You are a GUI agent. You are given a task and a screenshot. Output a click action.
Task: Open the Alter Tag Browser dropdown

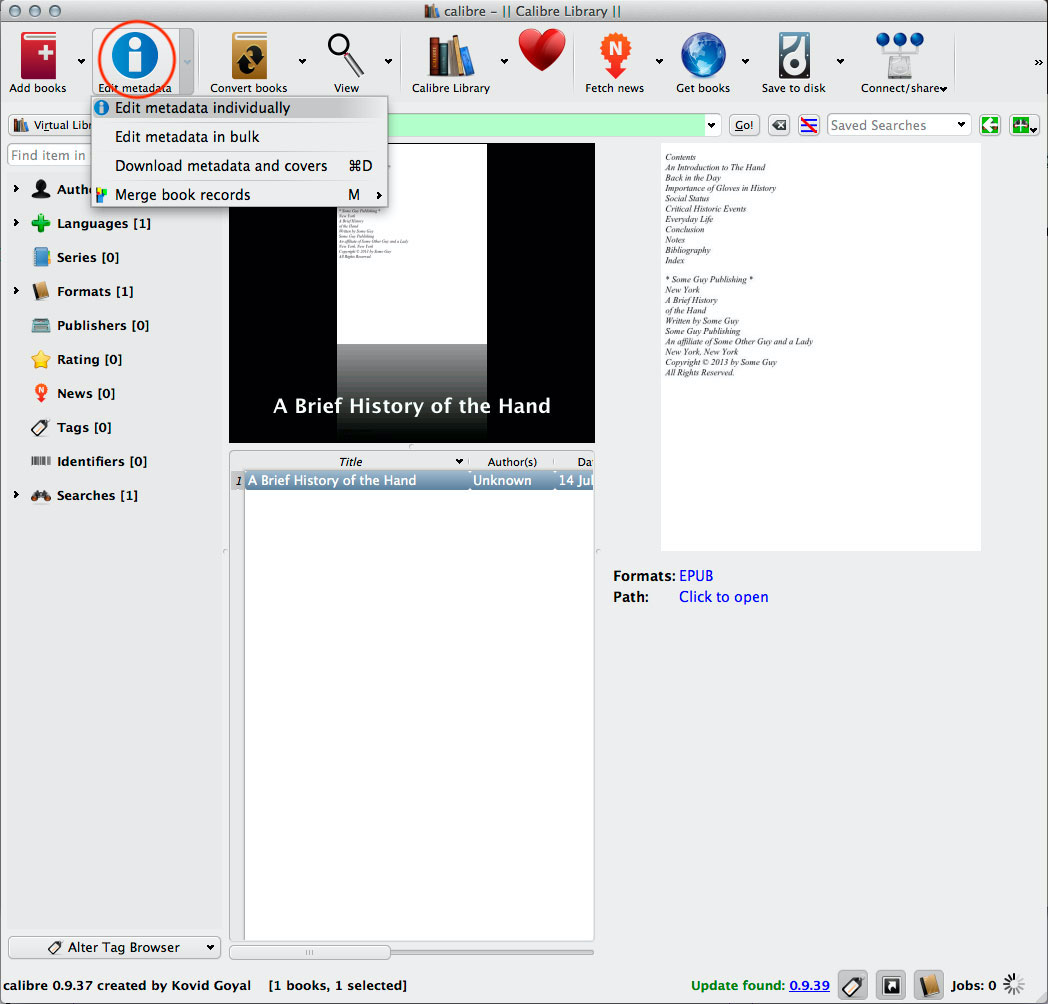[114, 947]
